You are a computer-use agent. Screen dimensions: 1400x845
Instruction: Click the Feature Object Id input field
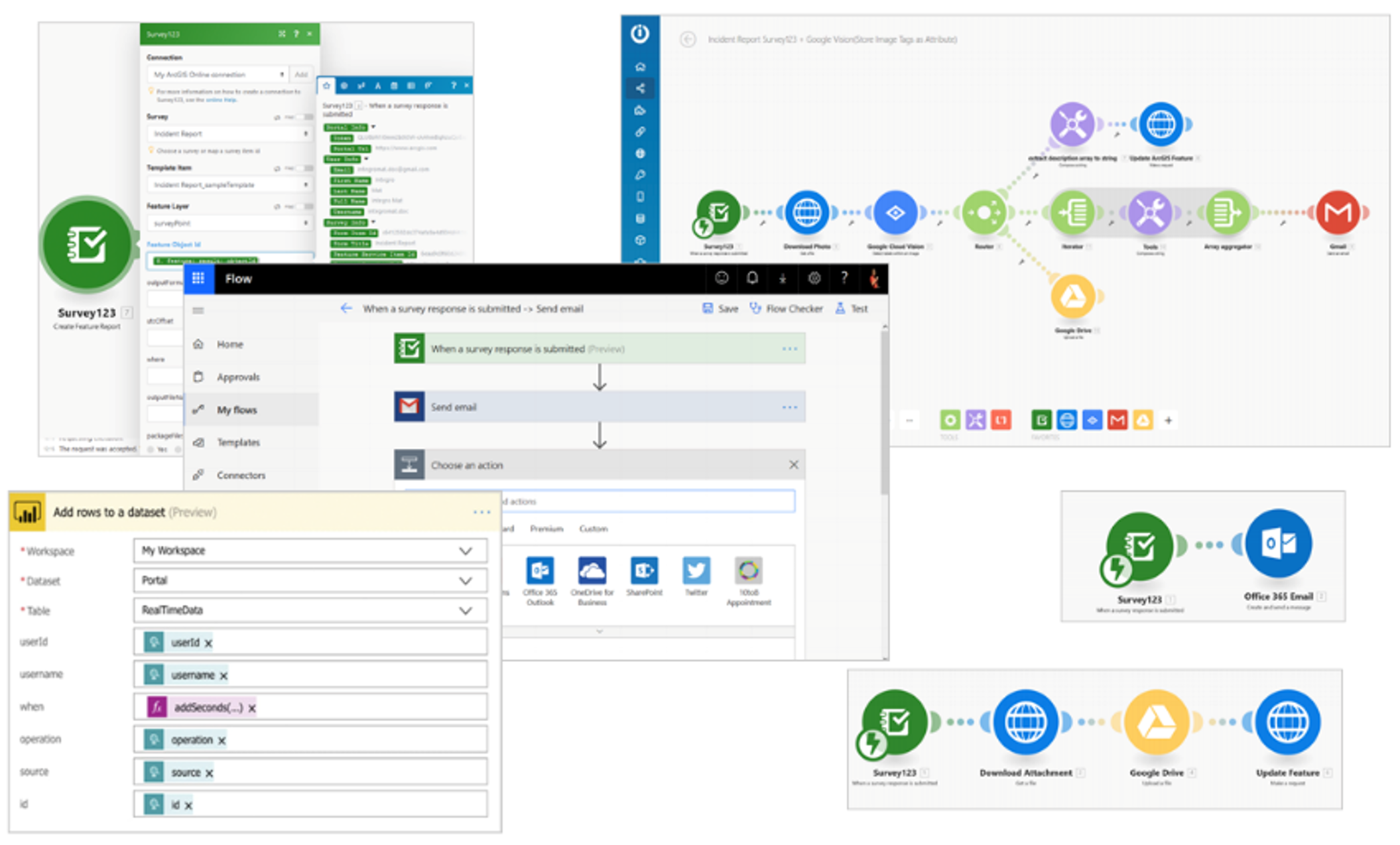point(229,260)
